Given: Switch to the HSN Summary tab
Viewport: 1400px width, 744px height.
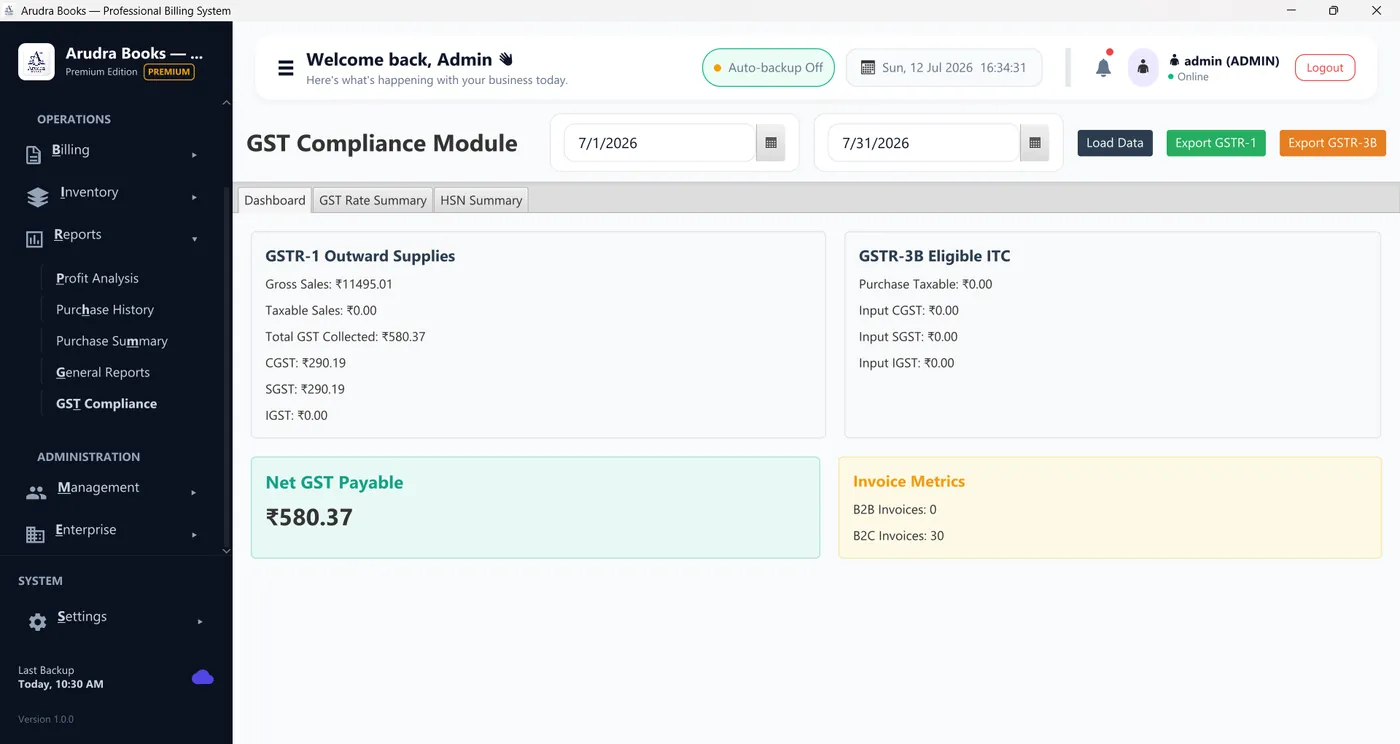Looking at the screenshot, I should click(x=481, y=200).
